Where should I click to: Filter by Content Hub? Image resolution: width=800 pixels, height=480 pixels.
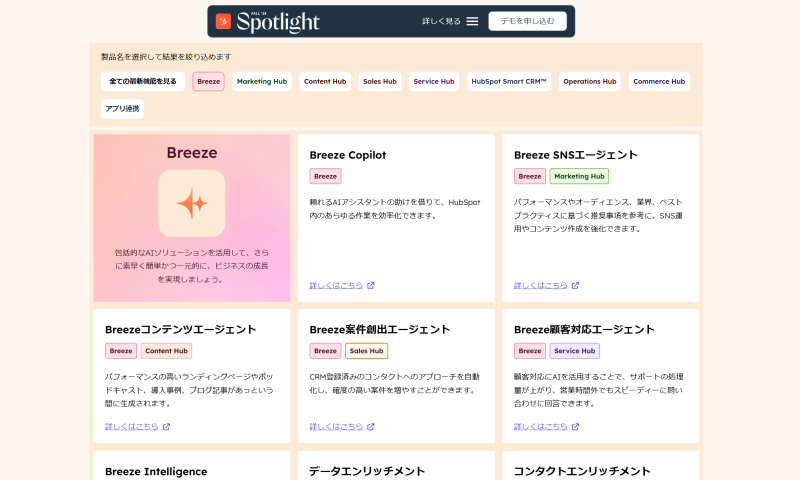pos(325,82)
